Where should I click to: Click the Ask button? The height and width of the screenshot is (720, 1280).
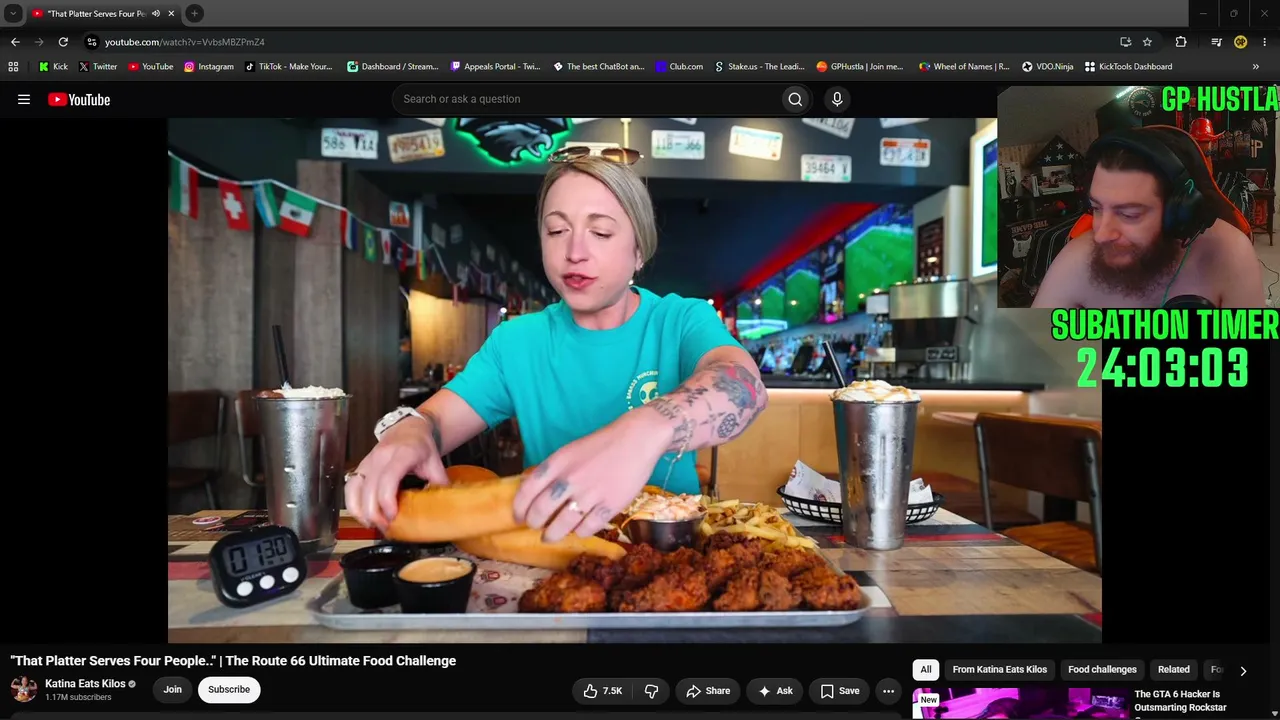(x=775, y=691)
